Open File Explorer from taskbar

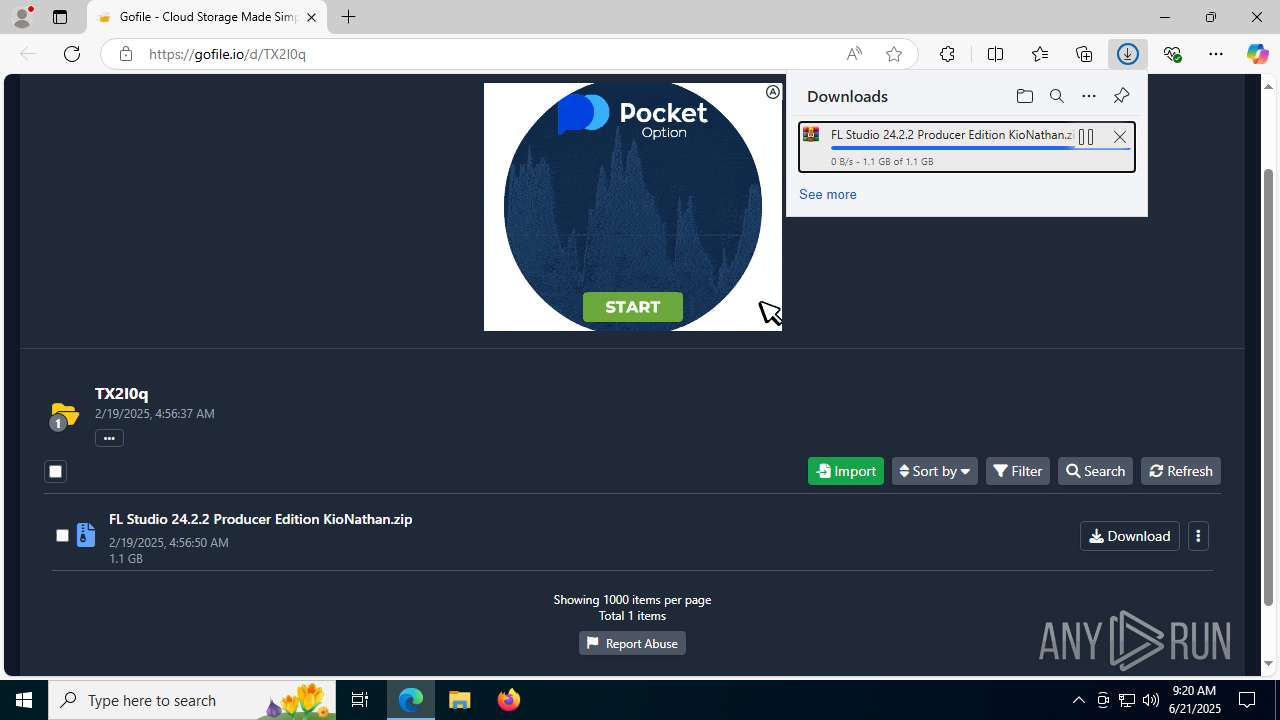click(460, 700)
